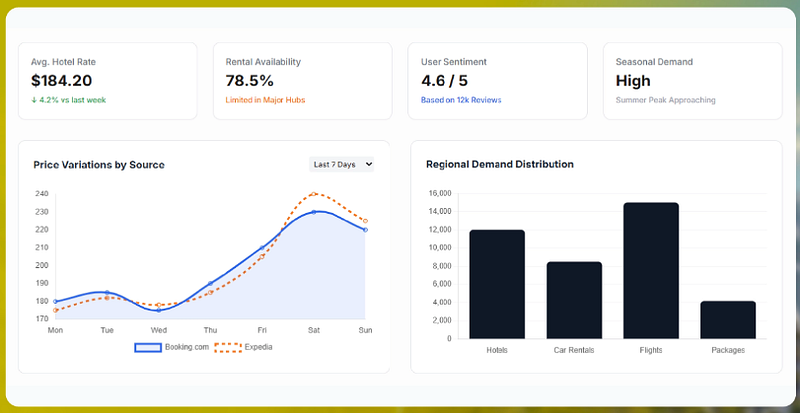Viewport: 800px width, 413px height.
Task: Open the Last 7 Days dropdown
Action: coord(341,164)
